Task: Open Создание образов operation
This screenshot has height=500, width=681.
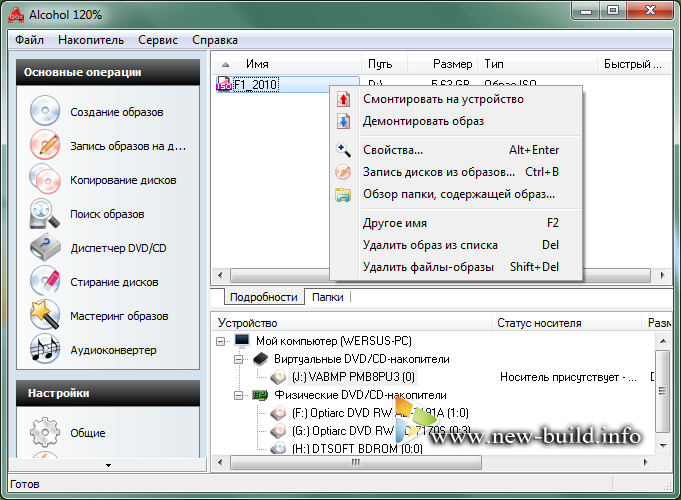Action: click(116, 112)
